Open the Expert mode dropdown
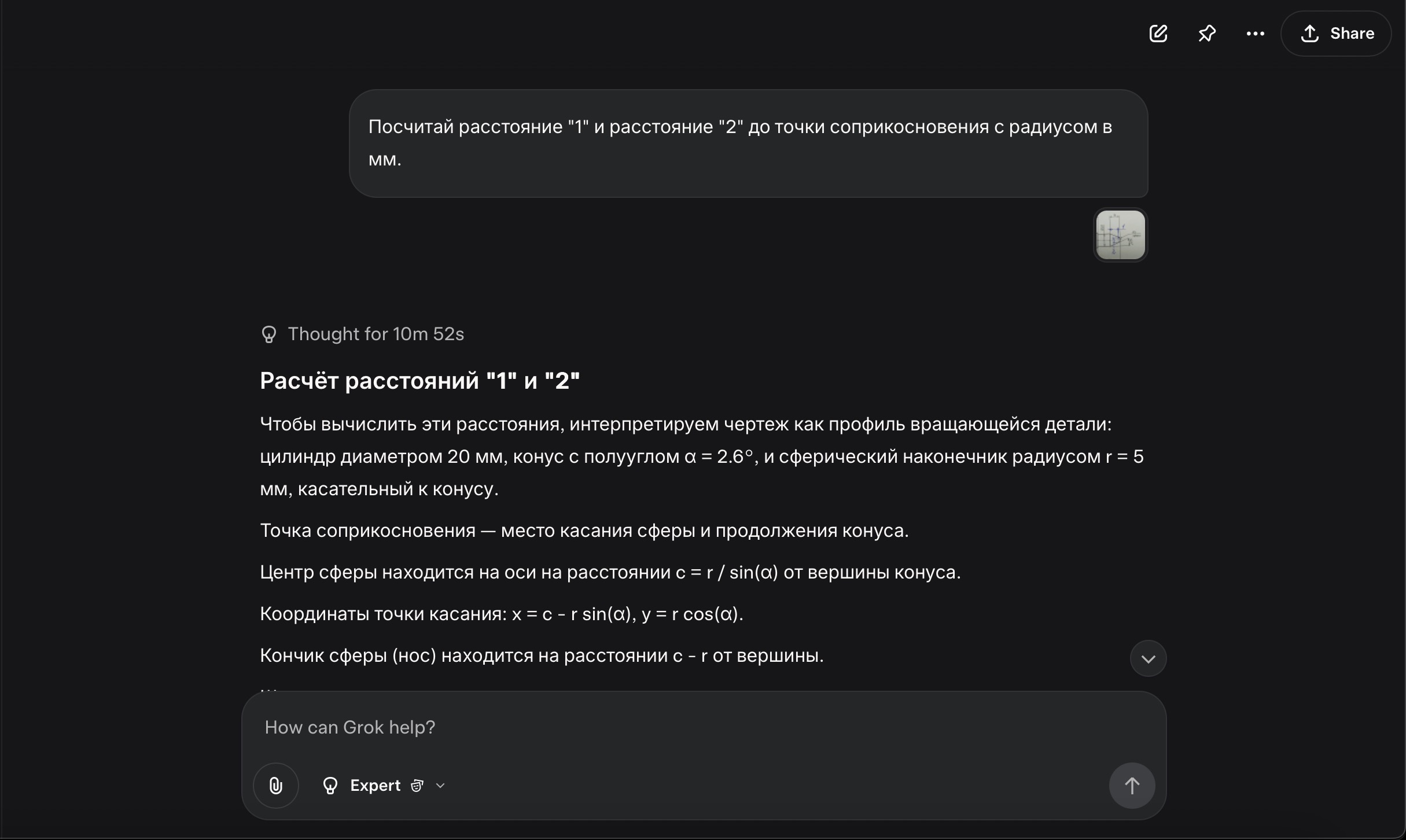Viewport: 1406px width, 840px height. point(375,786)
